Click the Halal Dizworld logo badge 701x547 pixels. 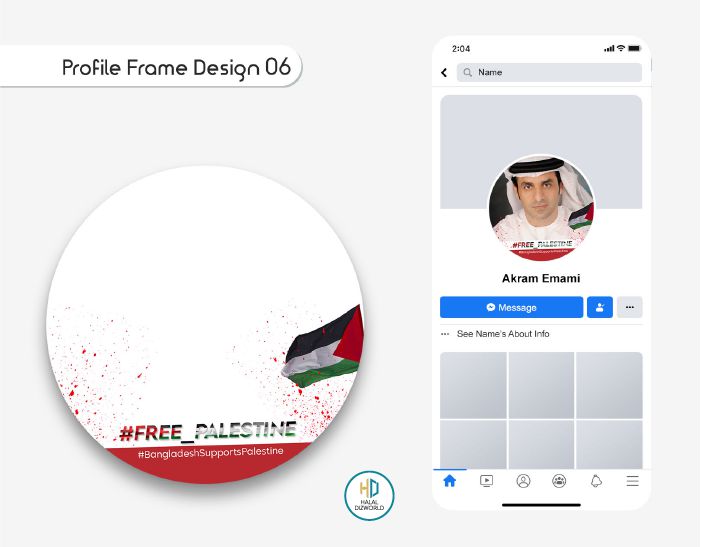click(369, 496)
